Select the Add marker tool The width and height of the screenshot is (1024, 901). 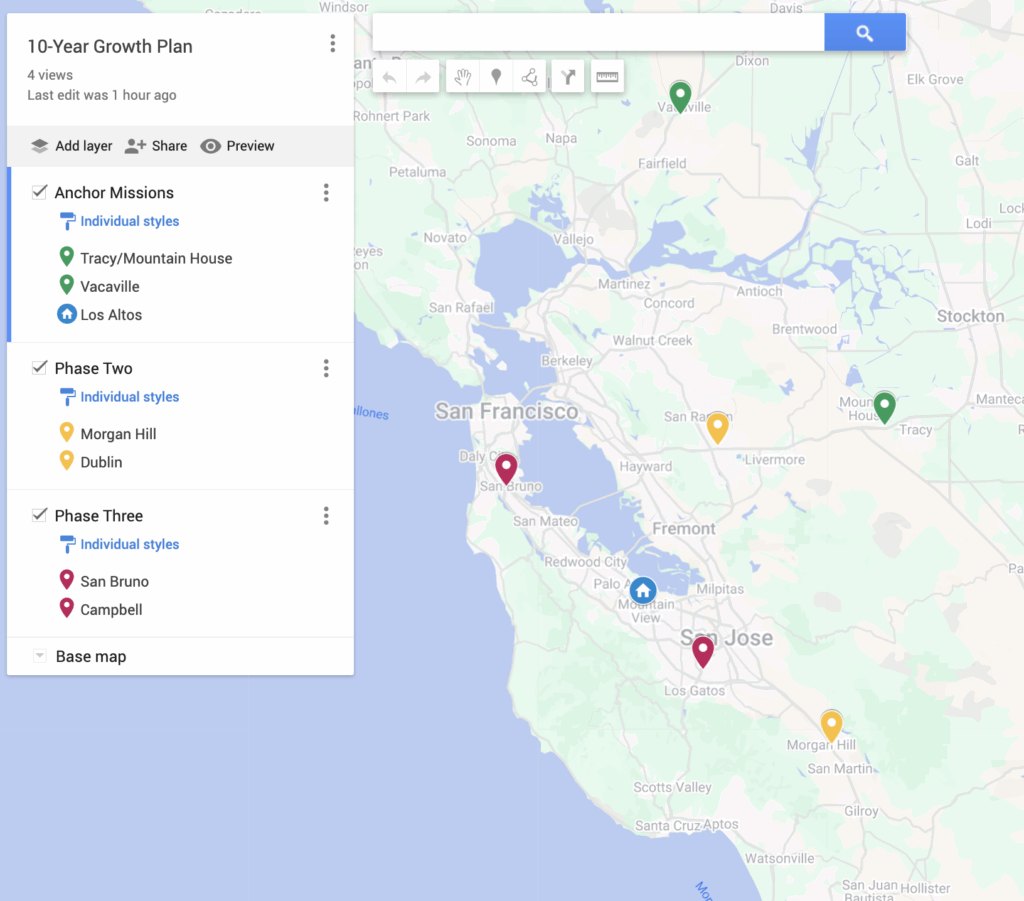click(495, 77)
